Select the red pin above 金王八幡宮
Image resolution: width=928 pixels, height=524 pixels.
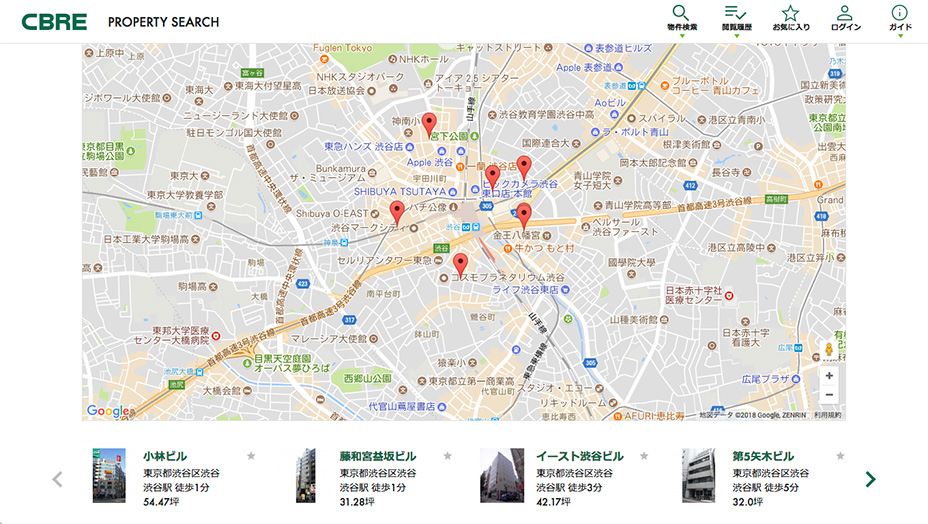tap(523, 216)
